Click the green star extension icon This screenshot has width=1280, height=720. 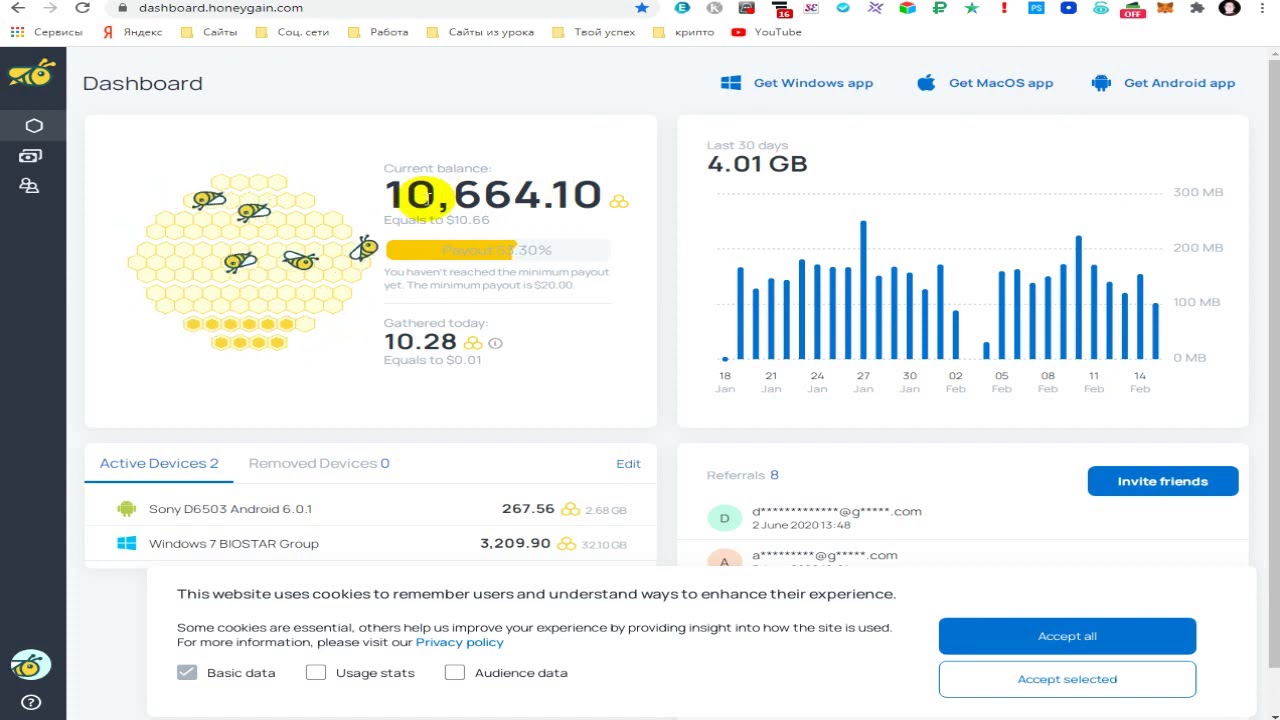click(972, 8)
